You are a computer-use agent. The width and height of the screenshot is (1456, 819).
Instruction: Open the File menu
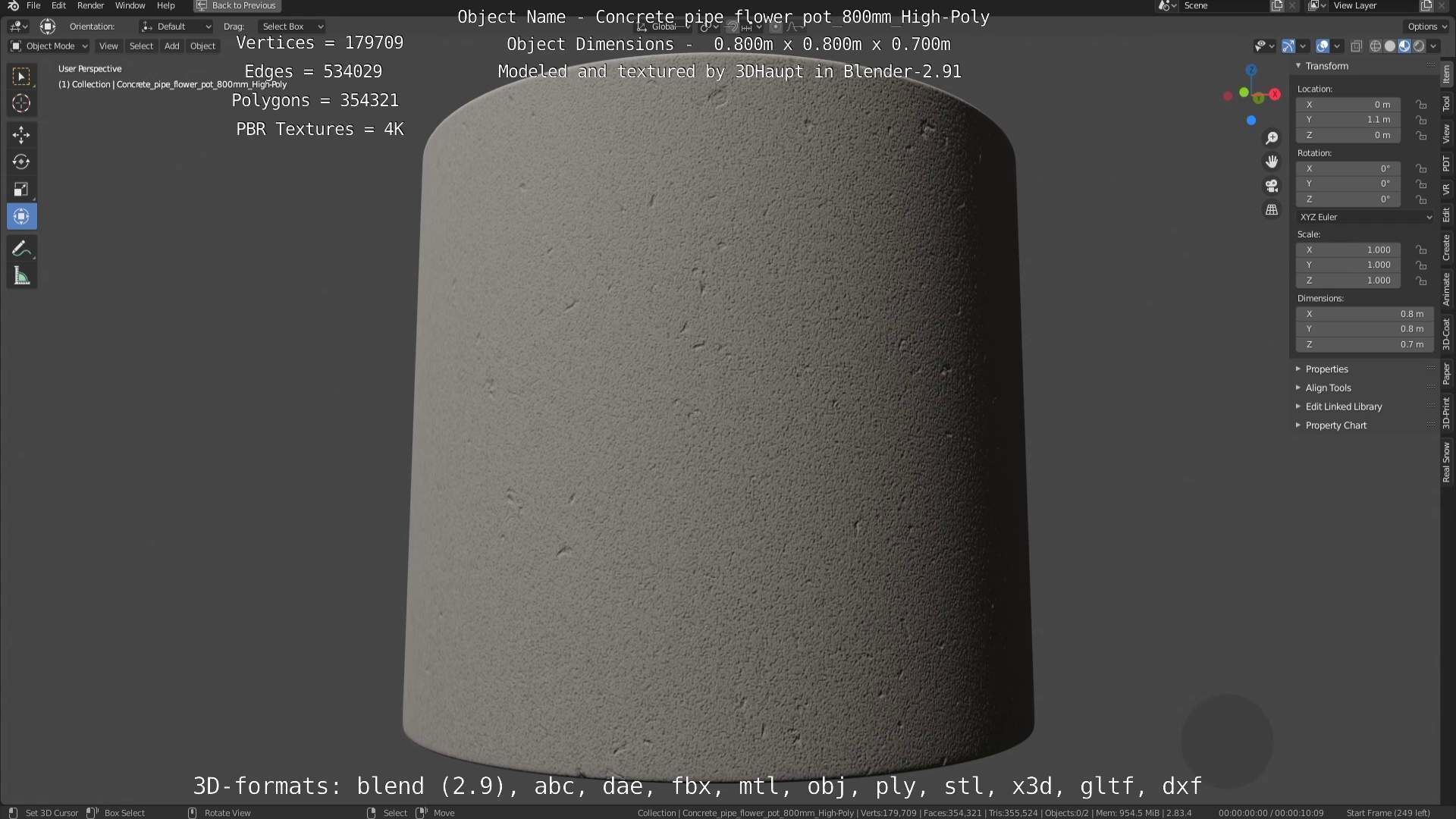[x=33, y=6]
